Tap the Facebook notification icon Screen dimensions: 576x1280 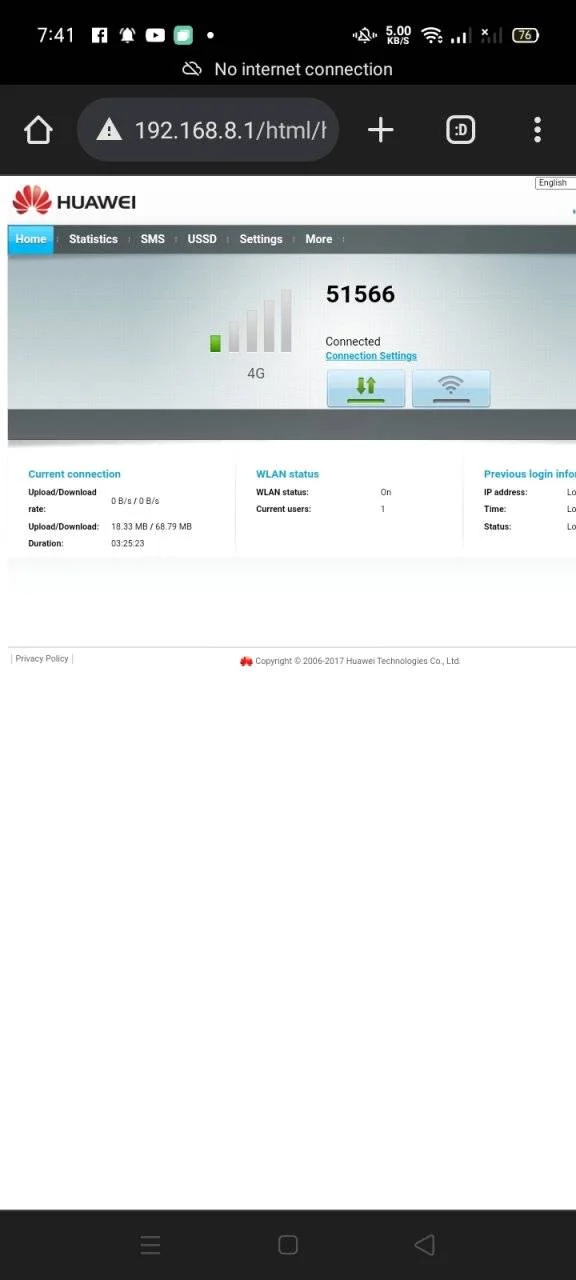pos(99,35)
